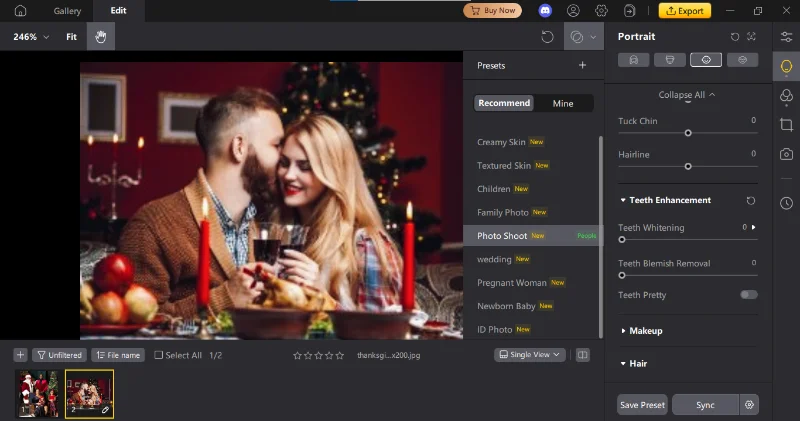
Task: Open the crop tool in right sidebar
Action: click(786, 125)
